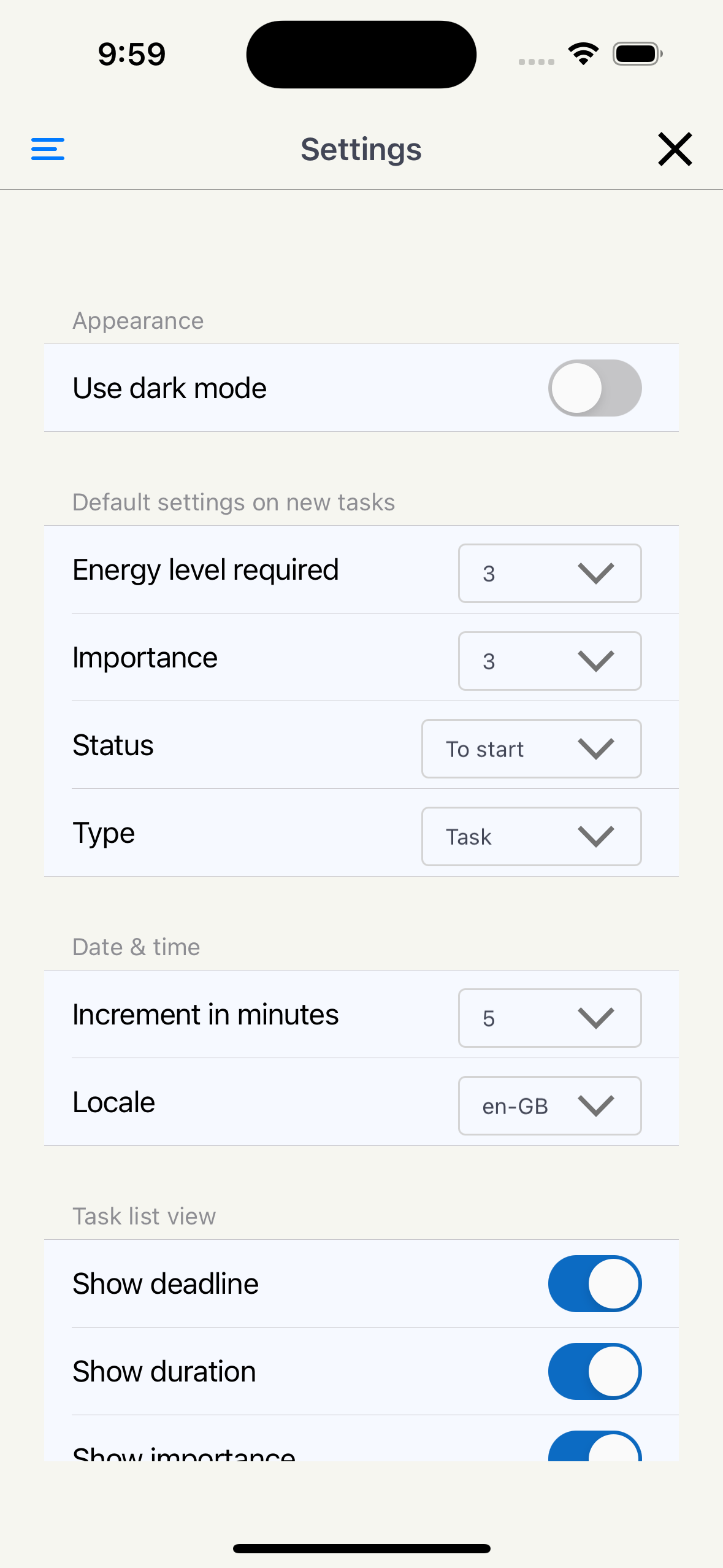Tap the battery status icon

[x=637, y=54]
